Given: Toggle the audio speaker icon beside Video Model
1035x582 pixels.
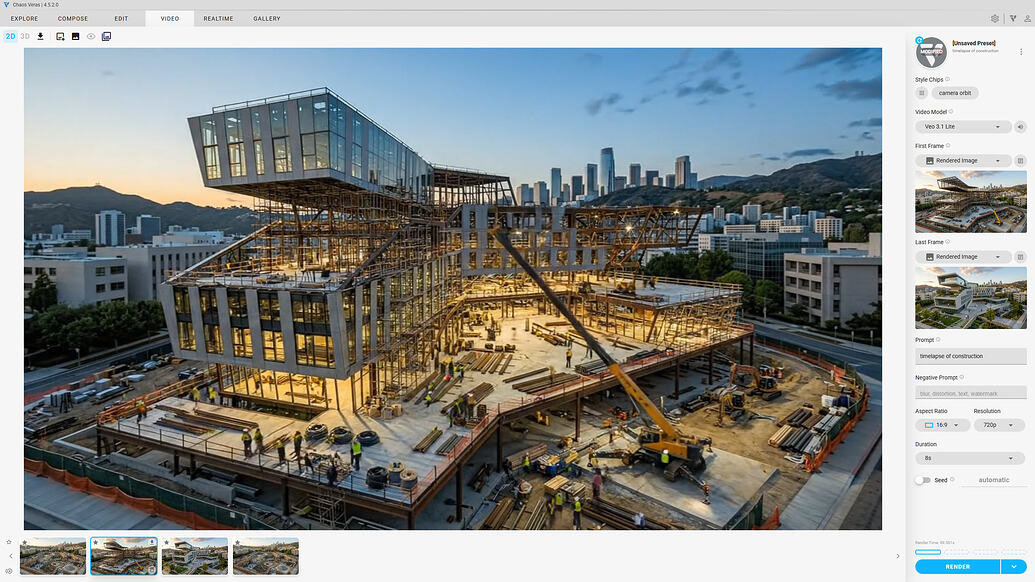Looking at the screenshot, I should tap(1020, 127).
